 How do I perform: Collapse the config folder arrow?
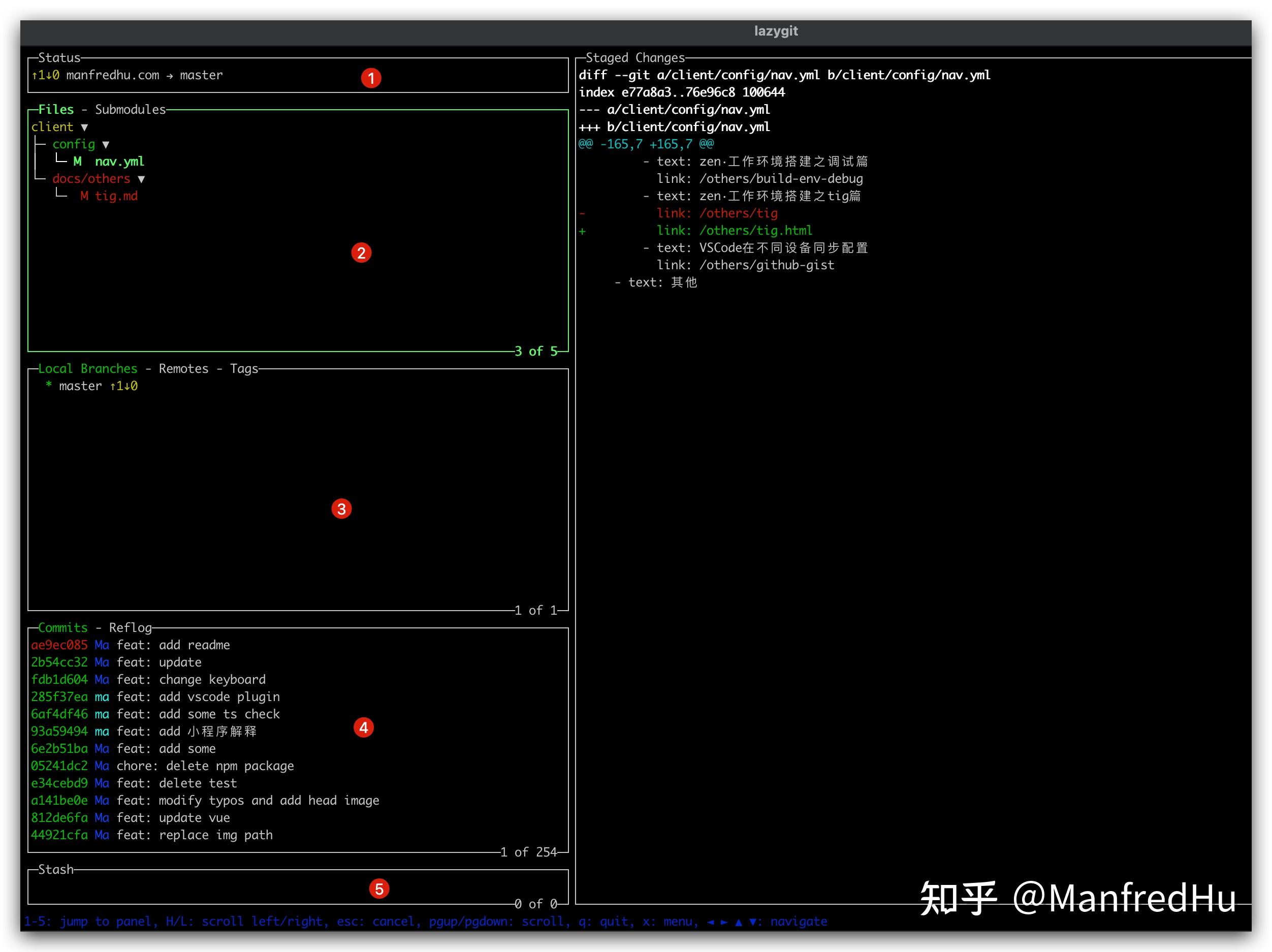[106, 144]
